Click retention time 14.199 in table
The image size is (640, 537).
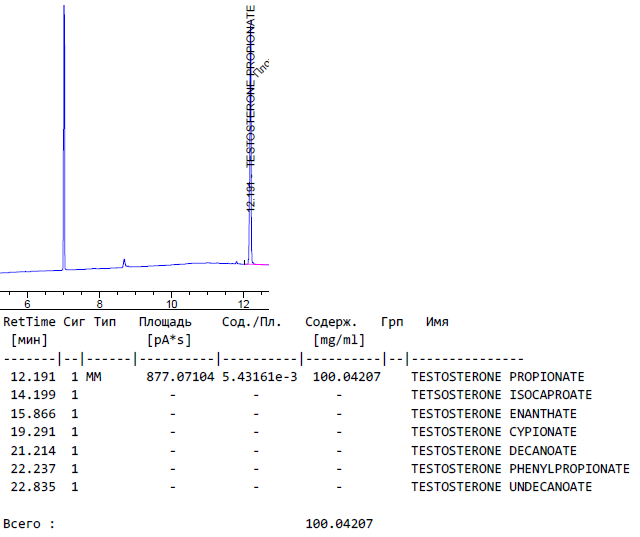click(x=33, y=395)
